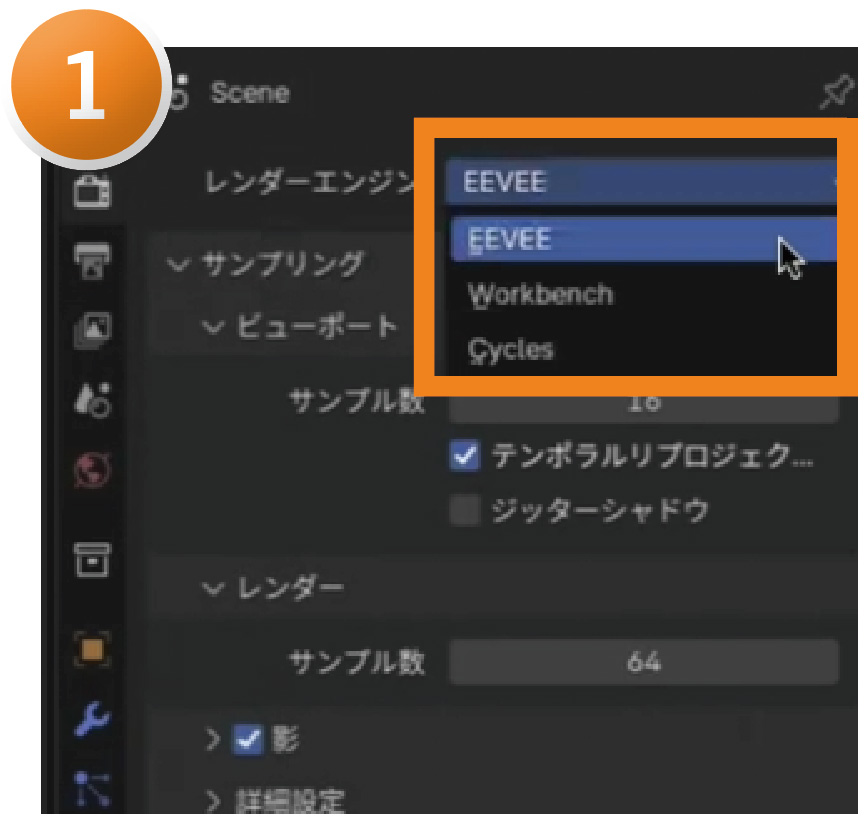864x822 pixels.
Task: Open the Output properties printer icon
Action: [x=92, y=260]
